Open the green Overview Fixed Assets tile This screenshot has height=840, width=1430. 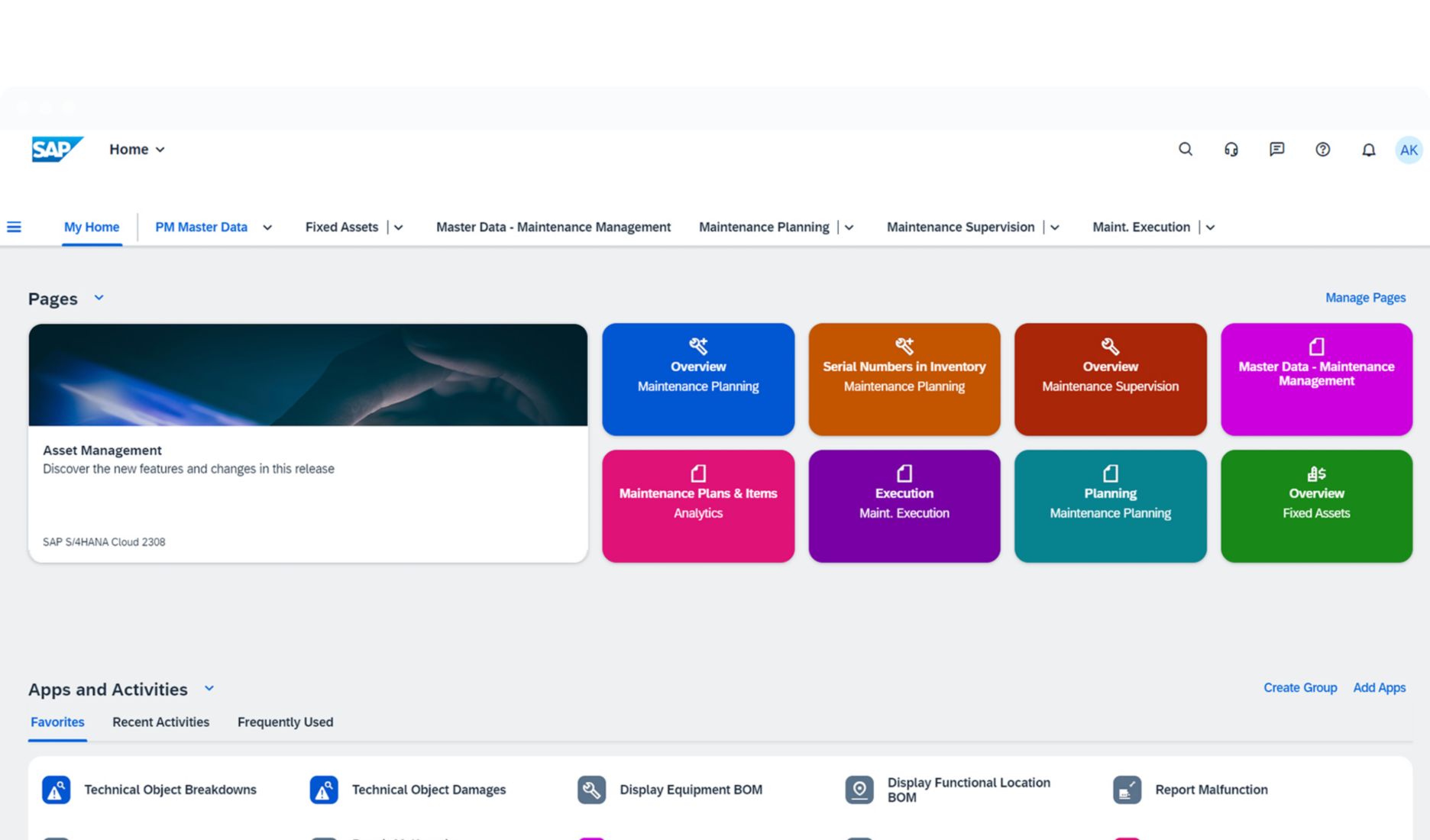pyautogui.click(x=1315, y=506)
